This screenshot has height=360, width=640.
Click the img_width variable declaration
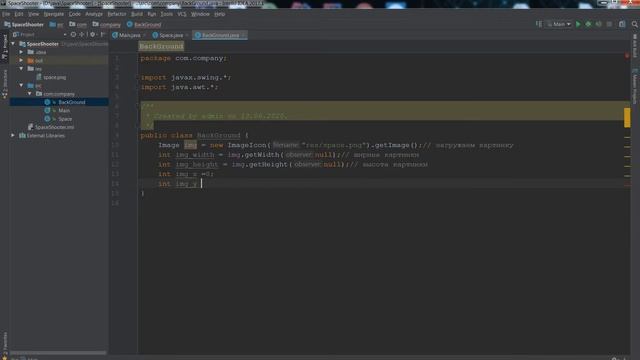(195, 155)
